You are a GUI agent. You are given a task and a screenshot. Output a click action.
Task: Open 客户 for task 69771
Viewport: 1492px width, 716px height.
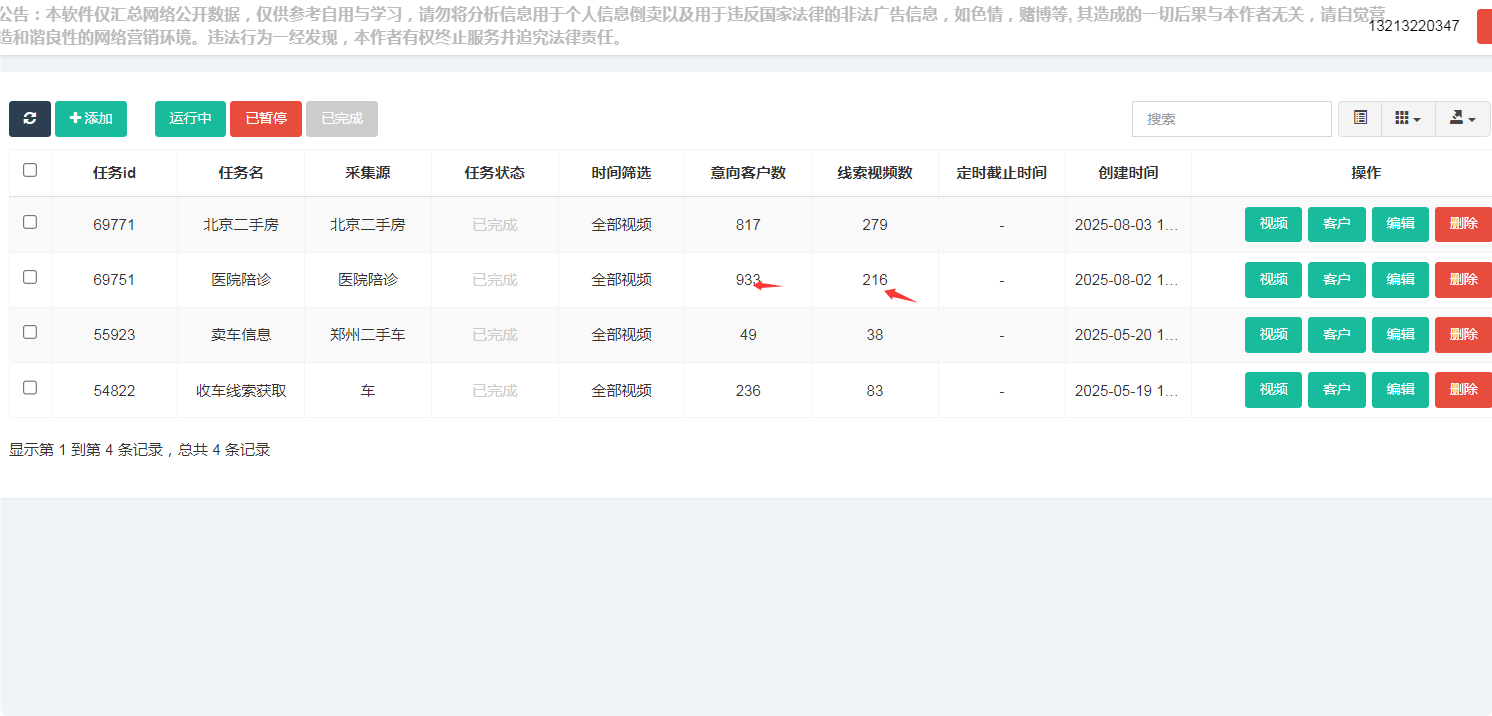pyautogui.click(x=1337, y=224)
